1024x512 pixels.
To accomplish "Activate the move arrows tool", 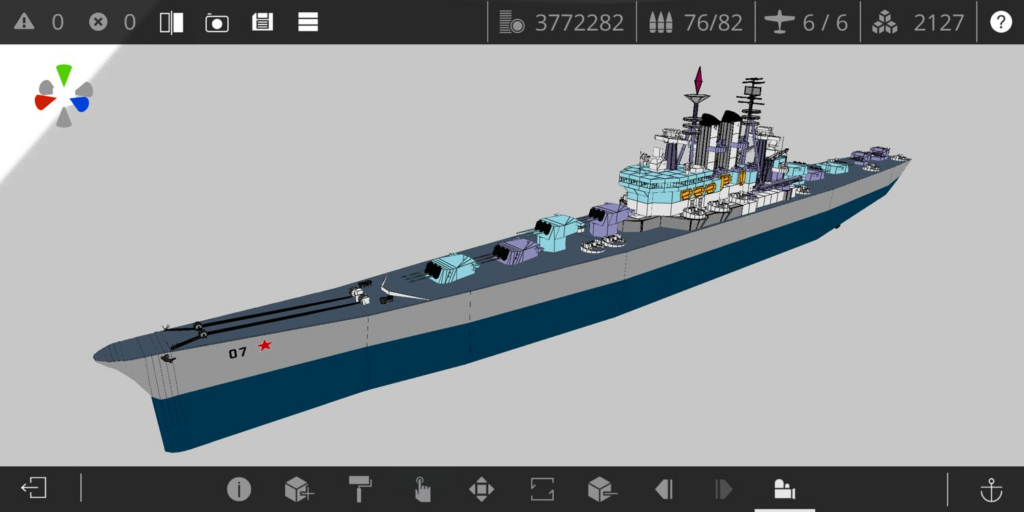I will pyautogui.click(x=481, y=489).
